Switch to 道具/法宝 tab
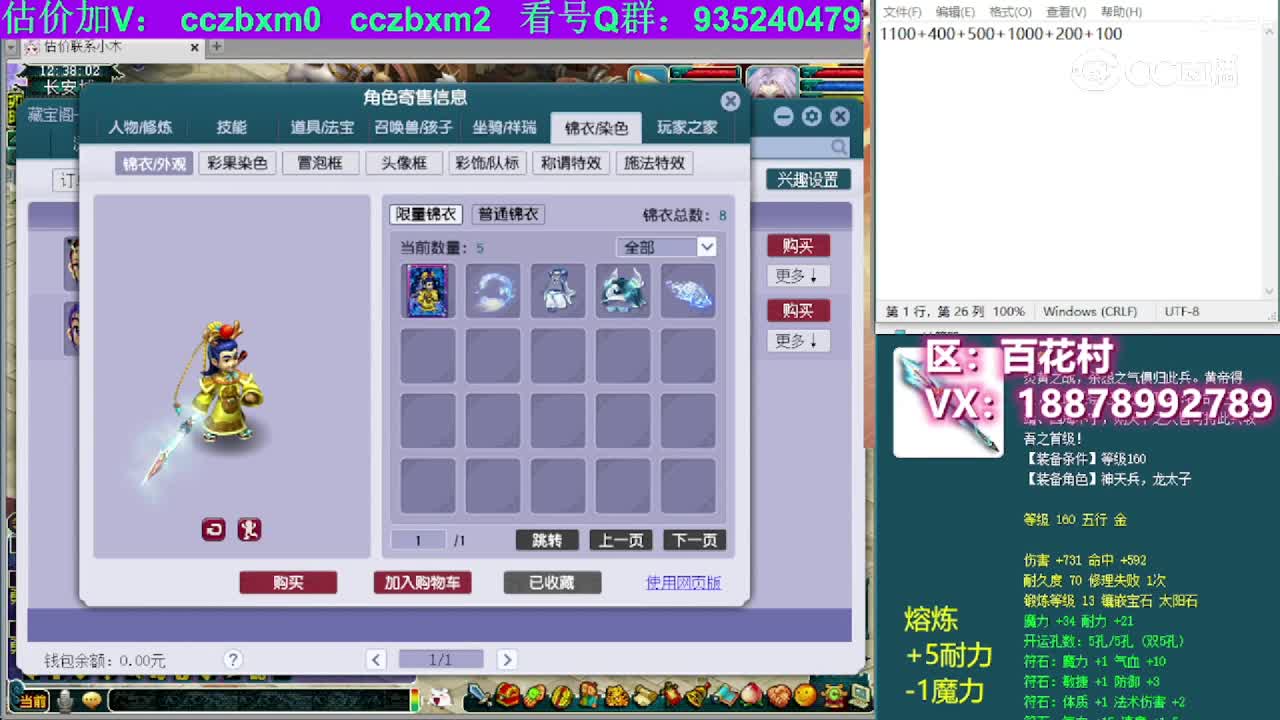 (322, 127)
